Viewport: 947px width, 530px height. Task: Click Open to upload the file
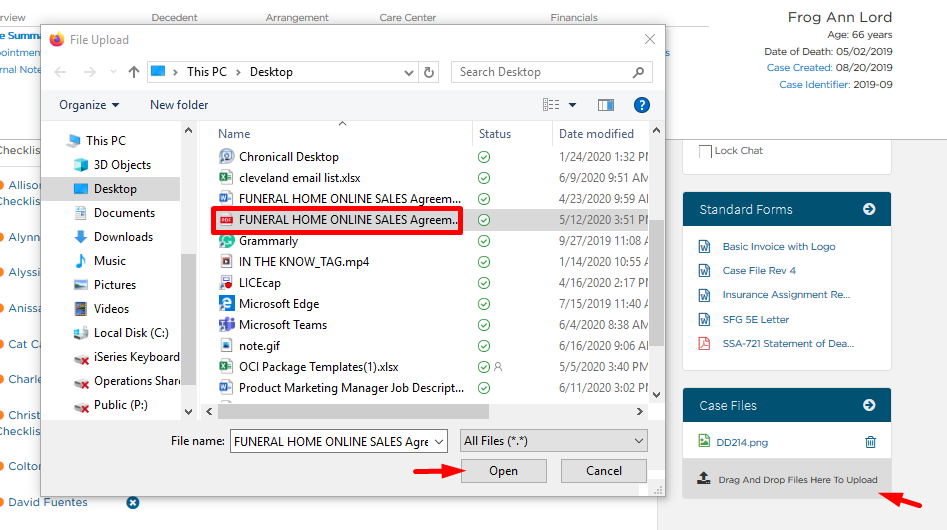coord(504,471)
